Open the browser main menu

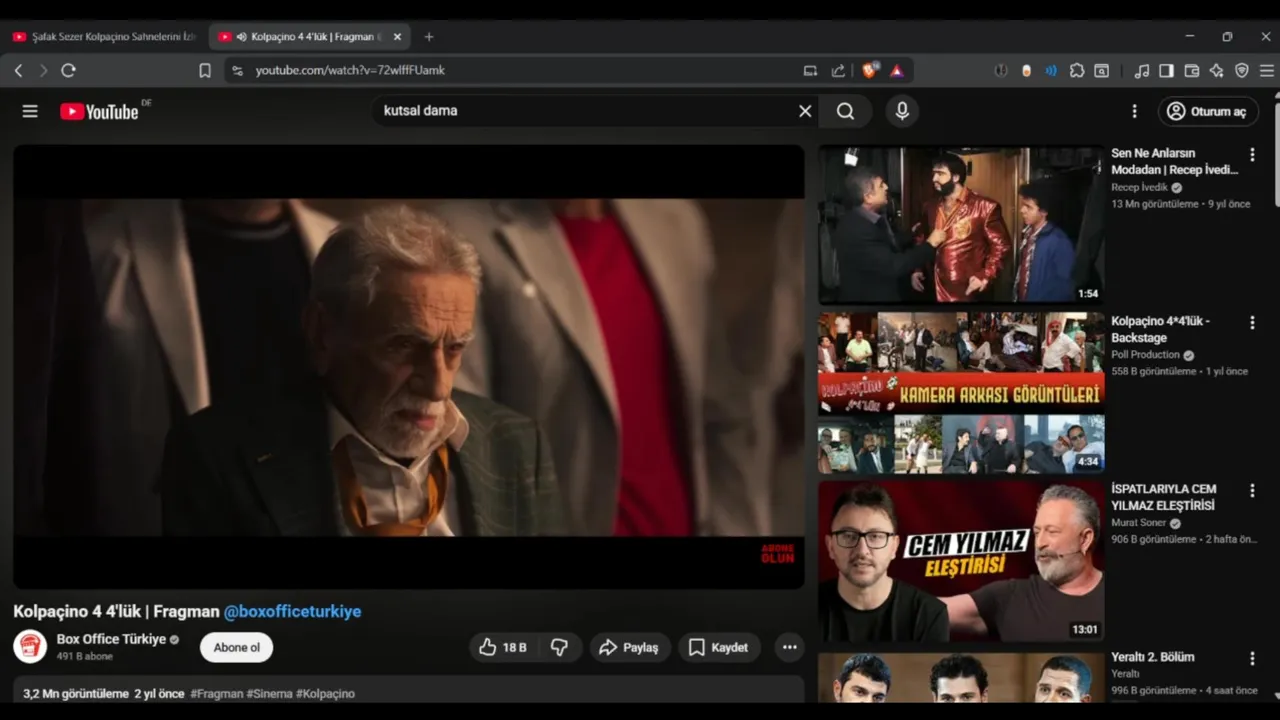(1266, 71)
